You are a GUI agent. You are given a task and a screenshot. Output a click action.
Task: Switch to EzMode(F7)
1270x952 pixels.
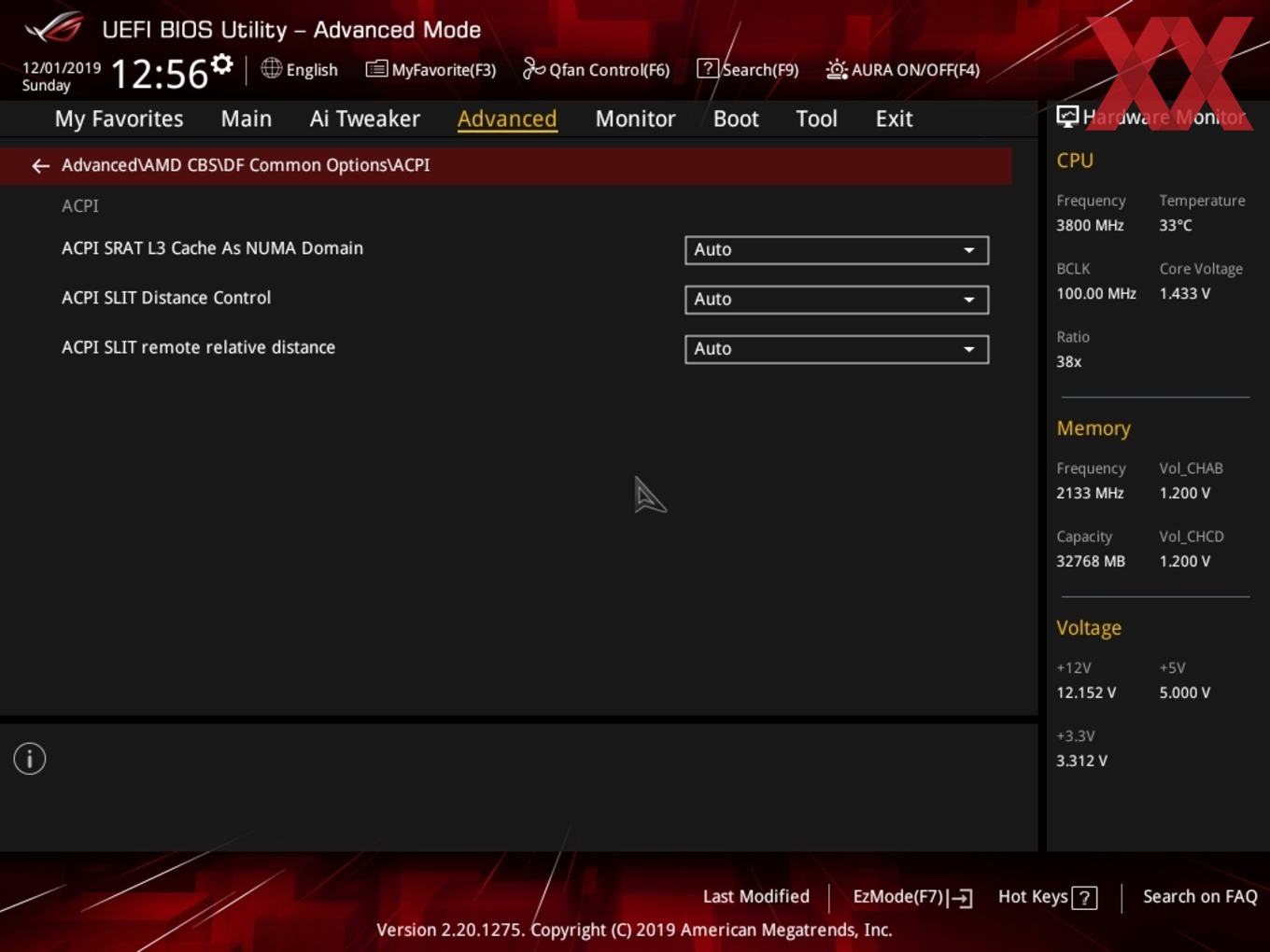898,897
